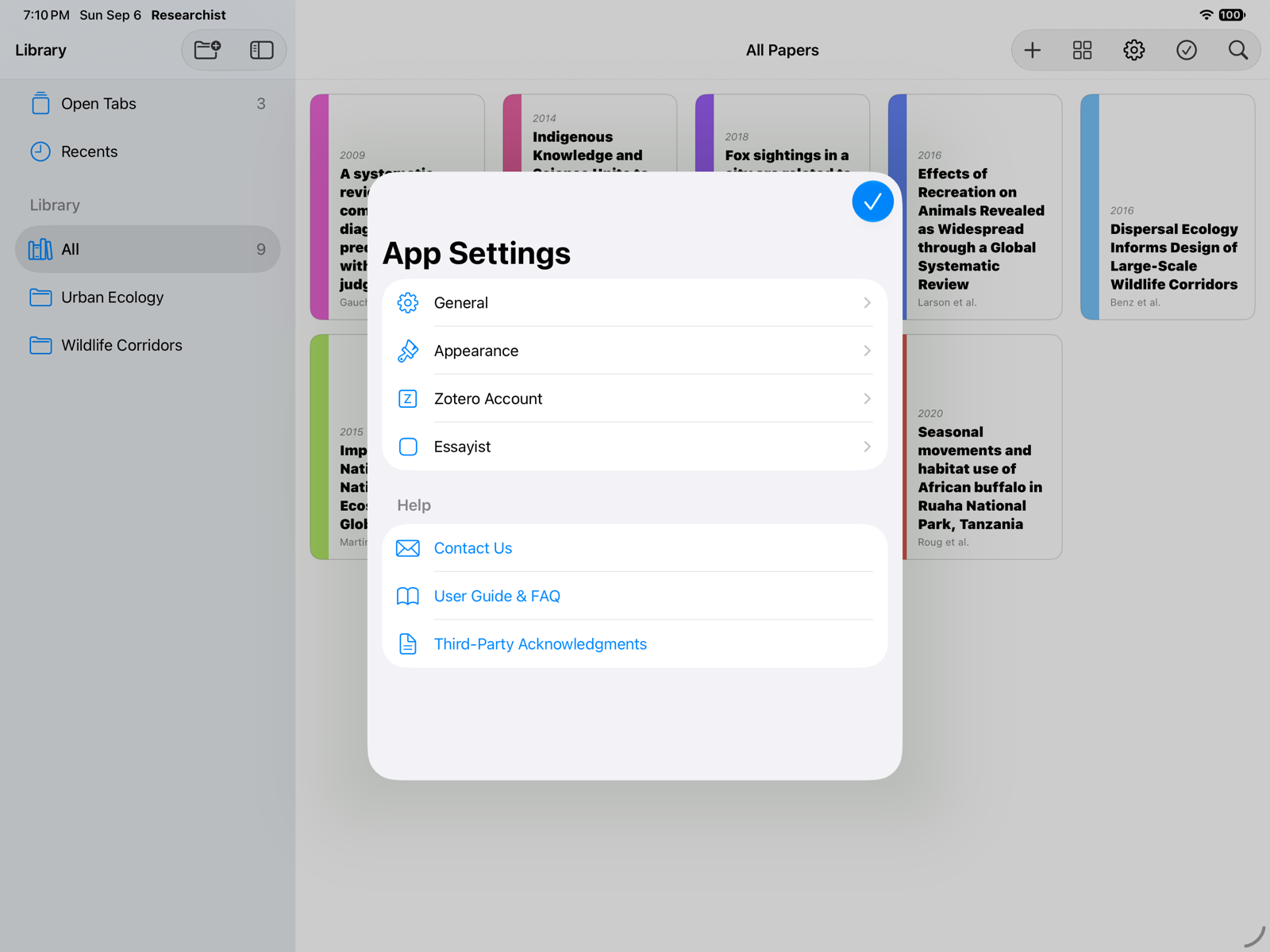
Task: Open Dispersal Ecology paper card
Action: click(x=1168, y=207)
